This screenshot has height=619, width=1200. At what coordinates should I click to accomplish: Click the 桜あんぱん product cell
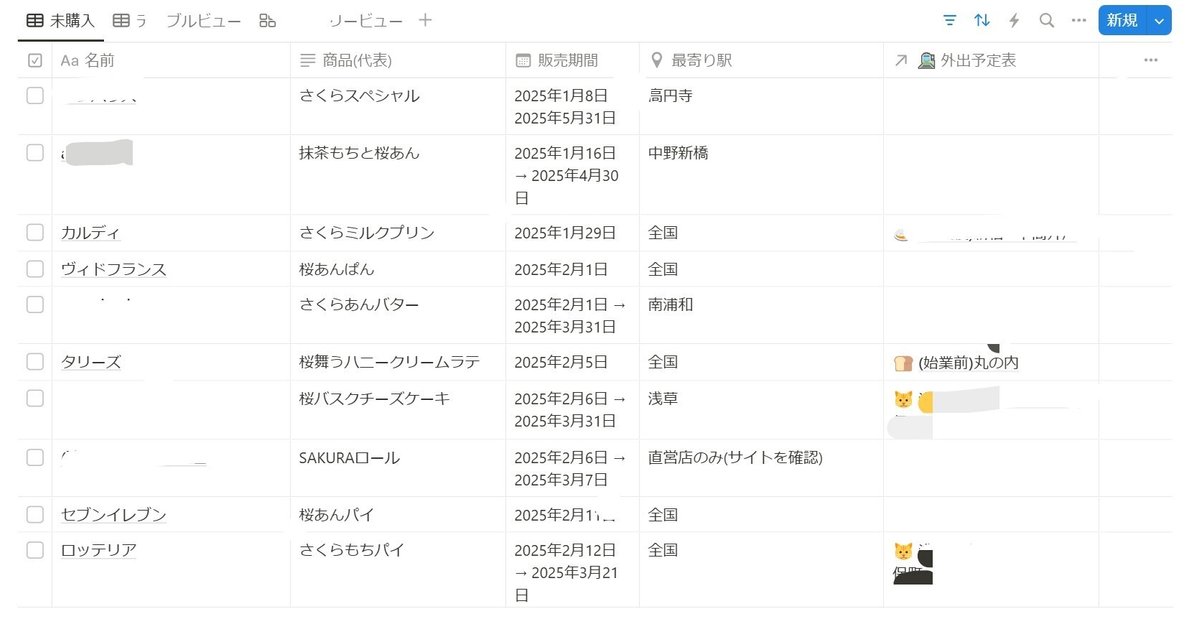click(x=397, y=269)
